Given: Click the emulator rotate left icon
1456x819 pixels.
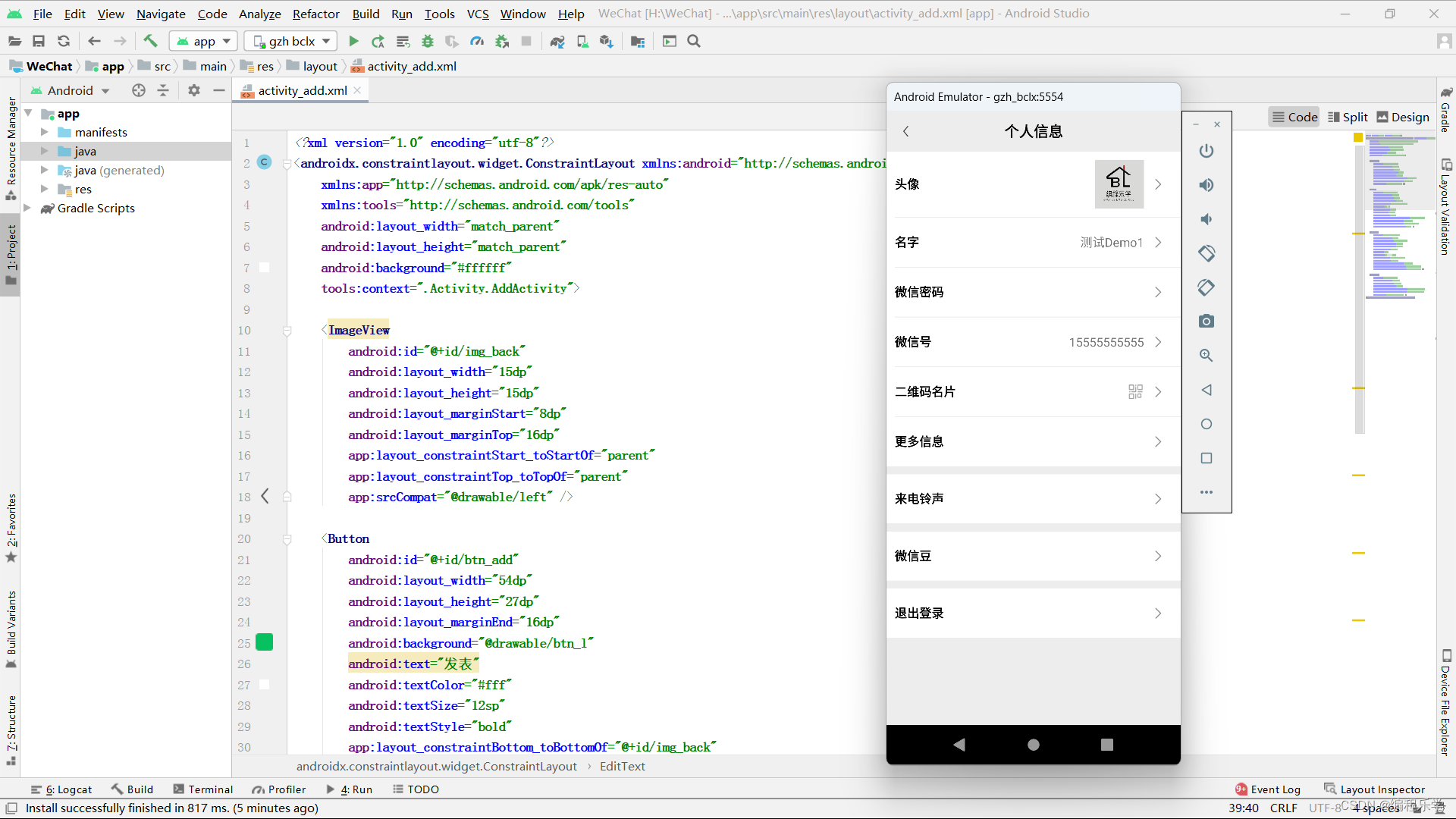Looking at the screenshot, I should click(1206, 253).
